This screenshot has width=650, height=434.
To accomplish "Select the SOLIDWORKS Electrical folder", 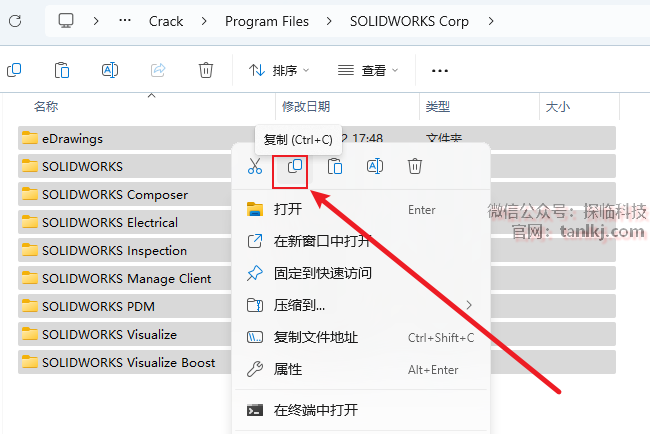I will point(124,222).
